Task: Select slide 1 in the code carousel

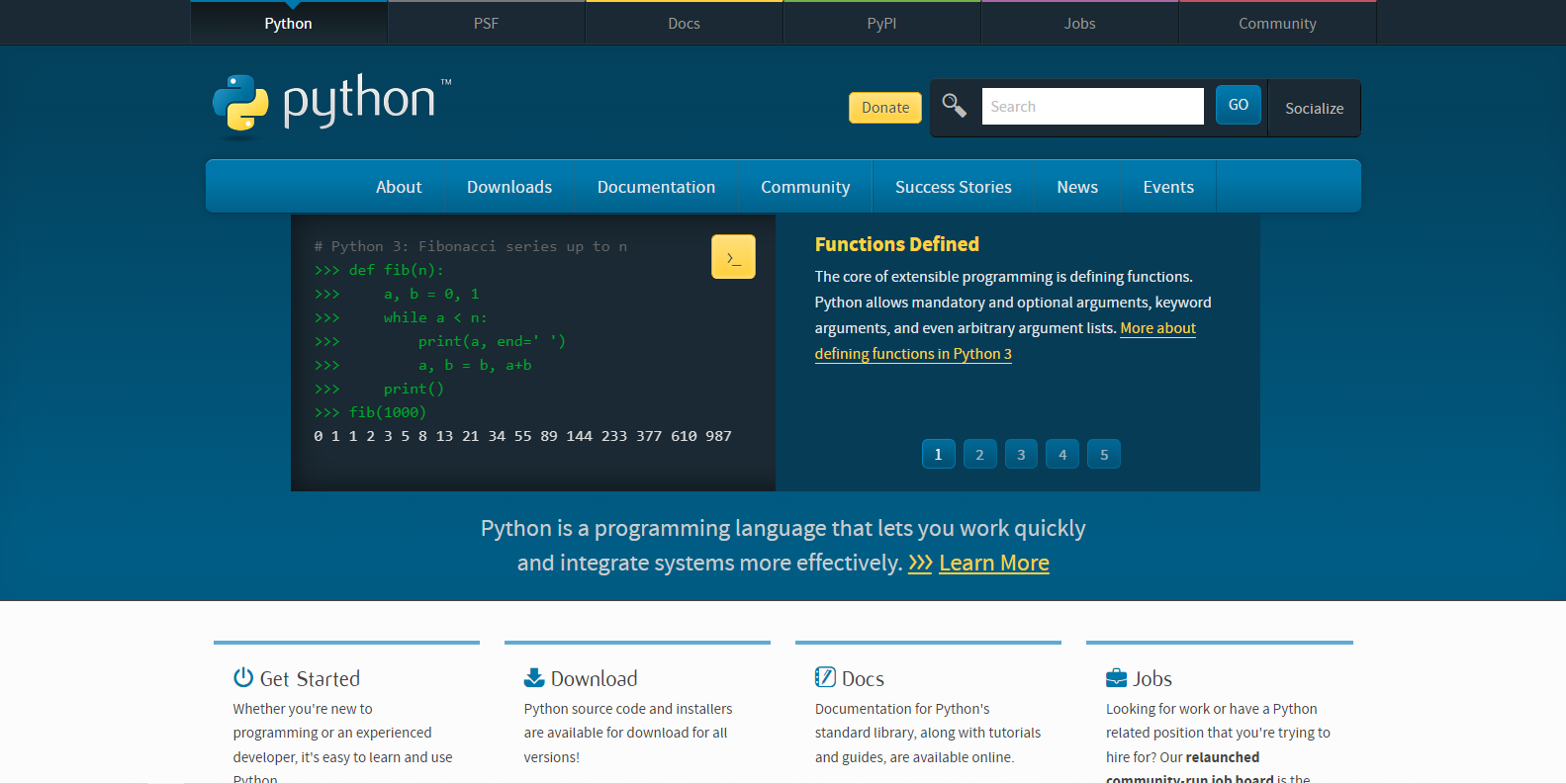Action: 938,454
